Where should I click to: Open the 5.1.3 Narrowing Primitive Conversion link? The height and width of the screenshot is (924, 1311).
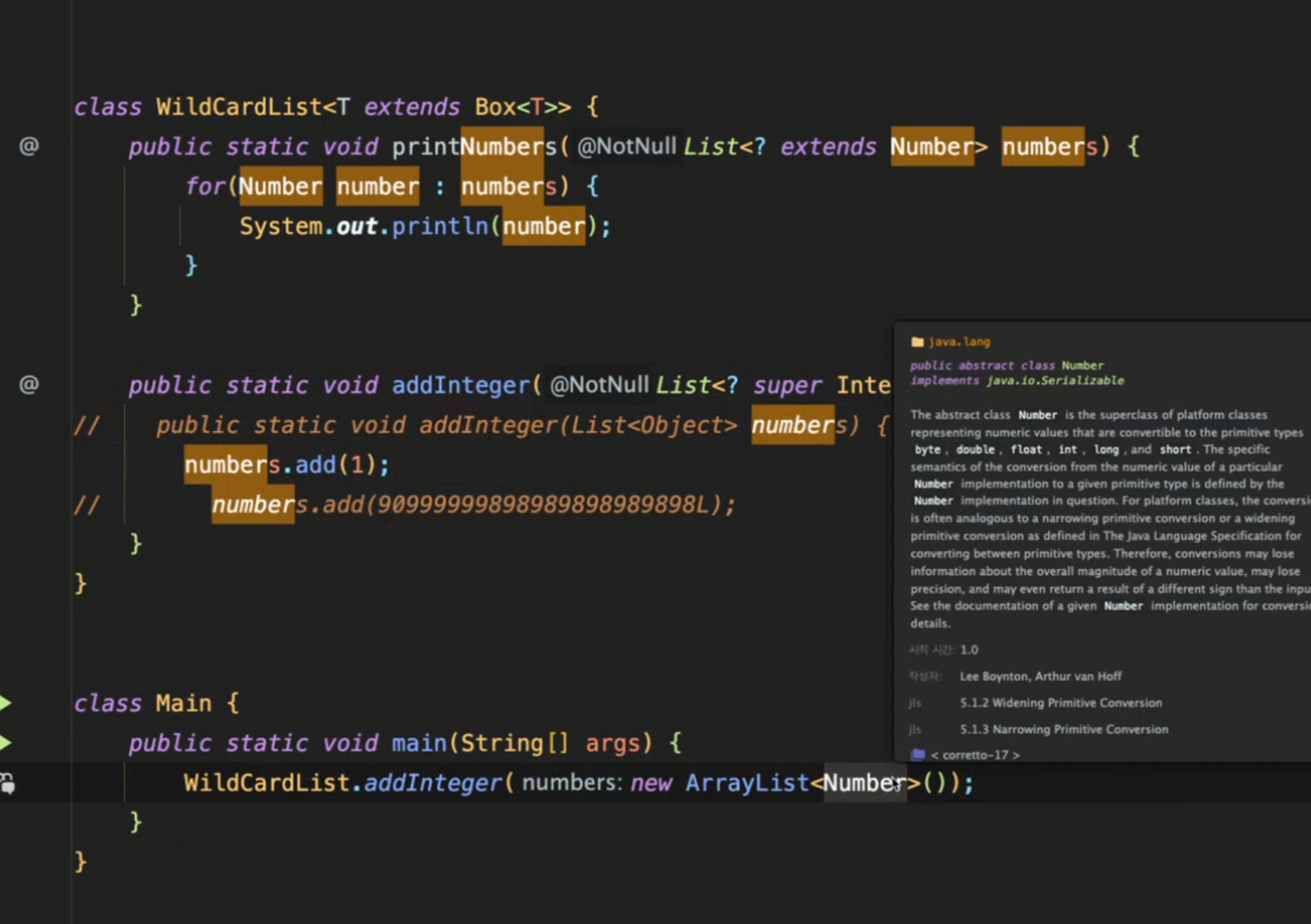point(1064,729)
